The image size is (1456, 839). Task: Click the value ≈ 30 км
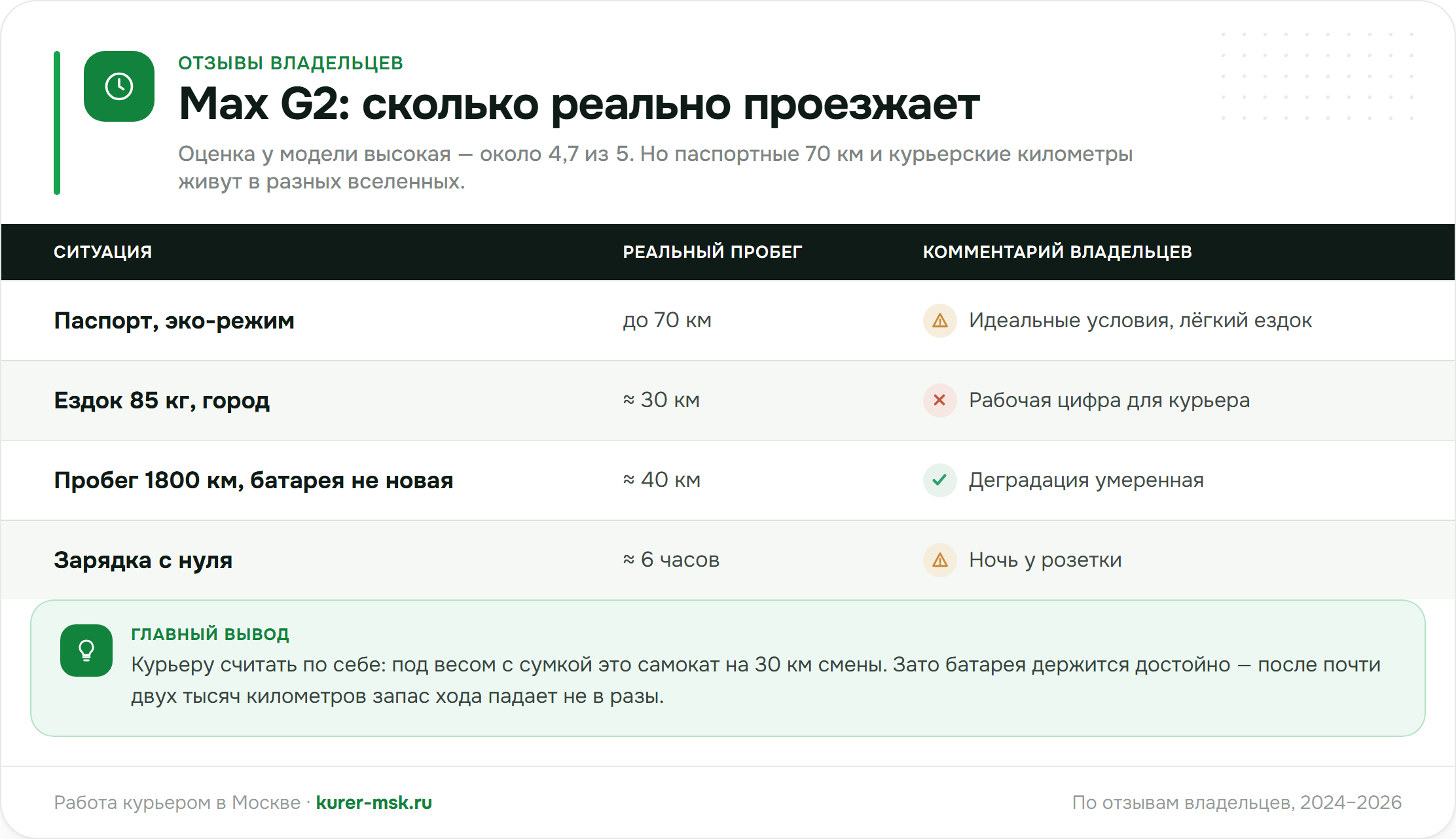pyautogui.click(x=661, y=401)
